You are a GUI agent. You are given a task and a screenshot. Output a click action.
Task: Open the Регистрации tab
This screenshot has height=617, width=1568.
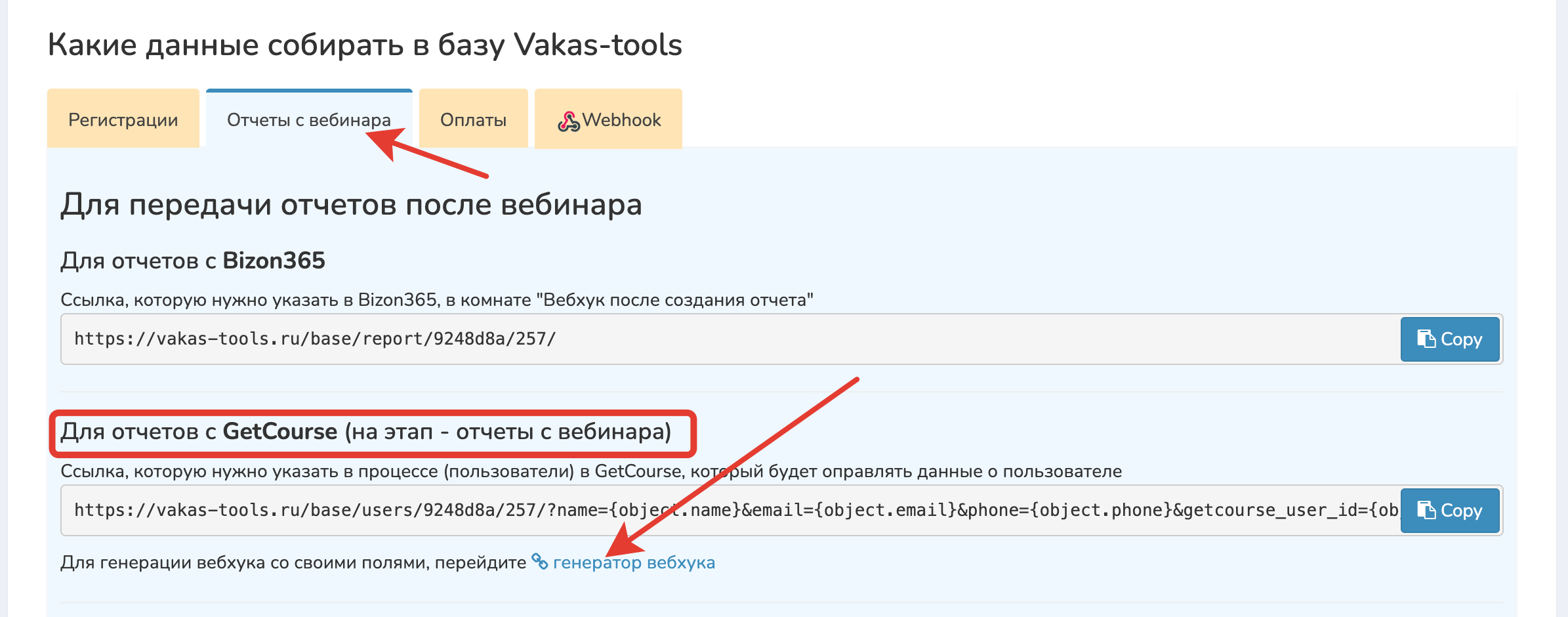pyautogui.click(x=123, y=119)
